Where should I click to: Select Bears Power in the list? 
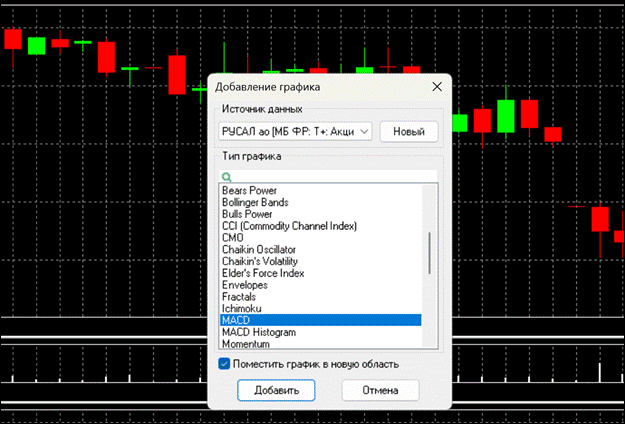[x=249, y=190]
